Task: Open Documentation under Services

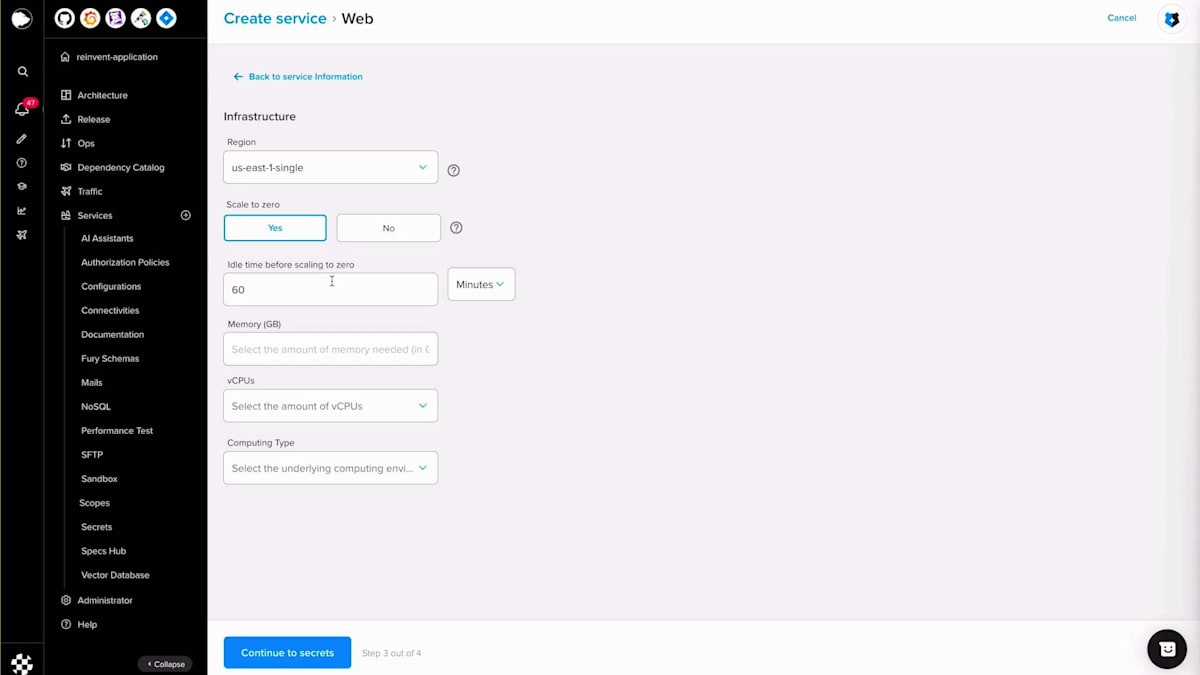Action: point(112,334)
